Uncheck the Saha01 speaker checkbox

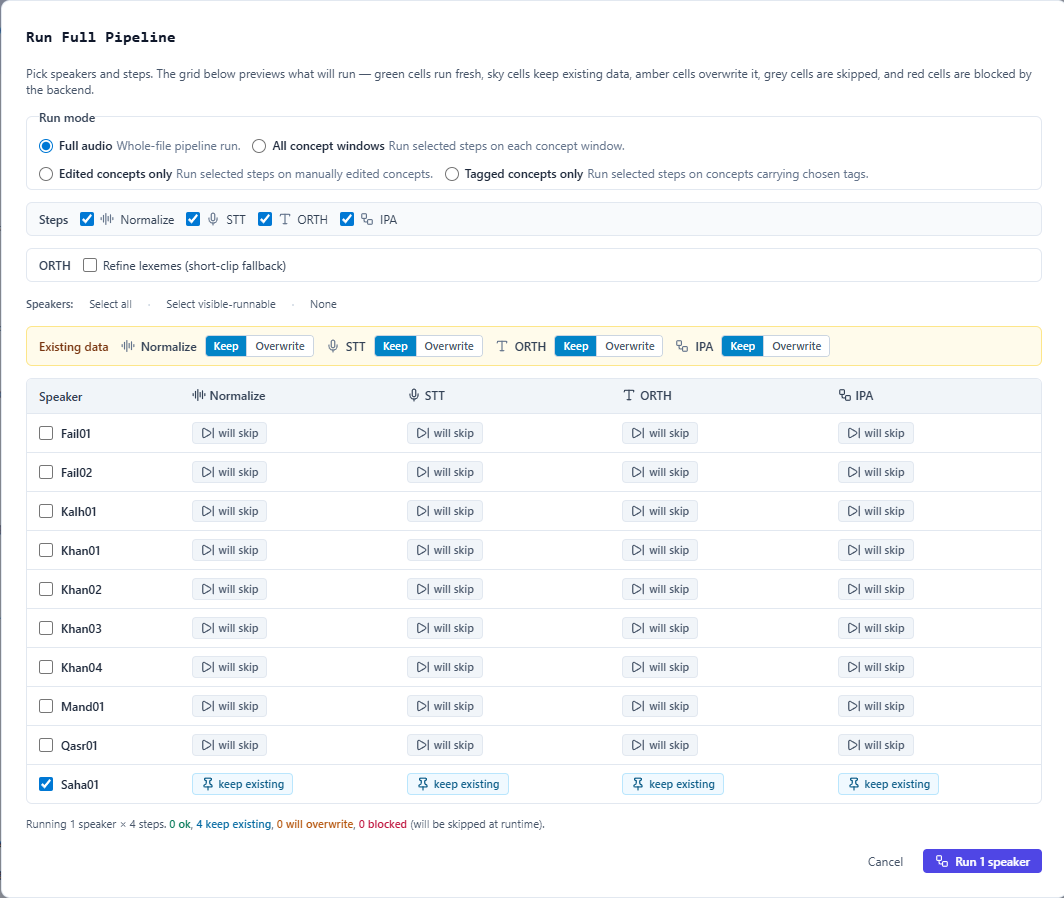coord(46,784)
